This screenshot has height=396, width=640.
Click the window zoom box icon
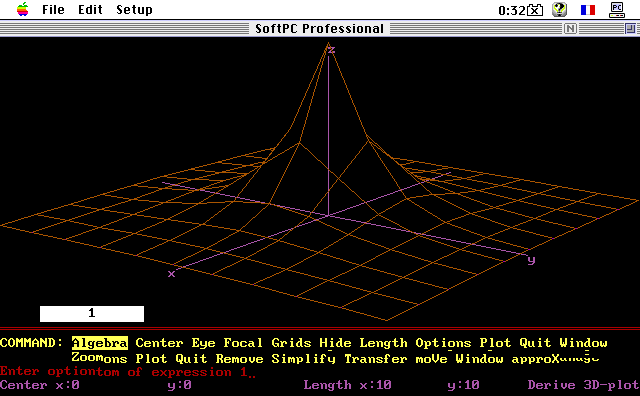[630, 29]
